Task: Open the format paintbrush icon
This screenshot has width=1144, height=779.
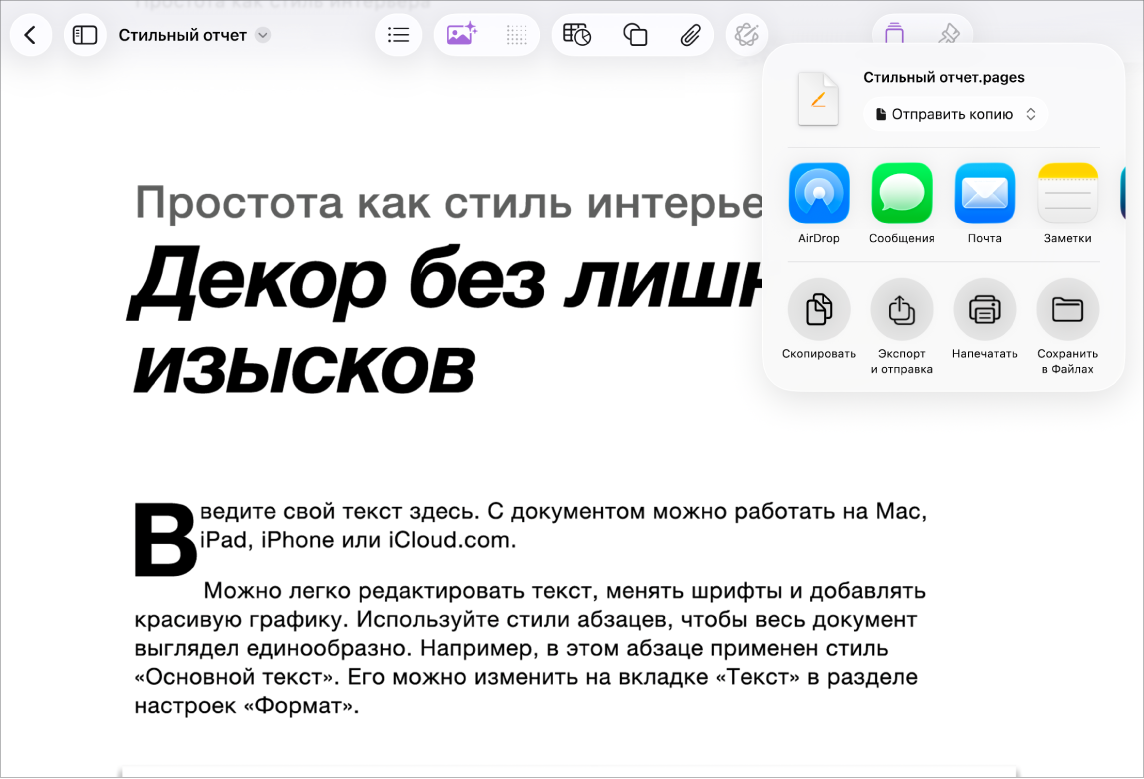Action: pyautogui.click(x=948, y=32)
